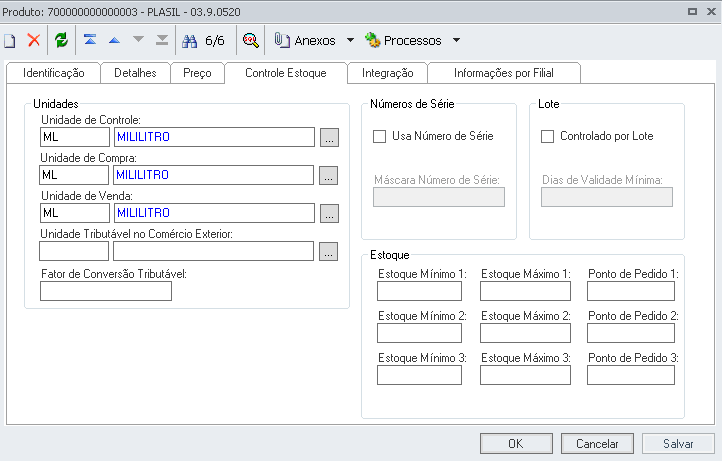Click the Anexos paperclip button
Viewport: 722px width, 461px height.
(x=305, y=41)
